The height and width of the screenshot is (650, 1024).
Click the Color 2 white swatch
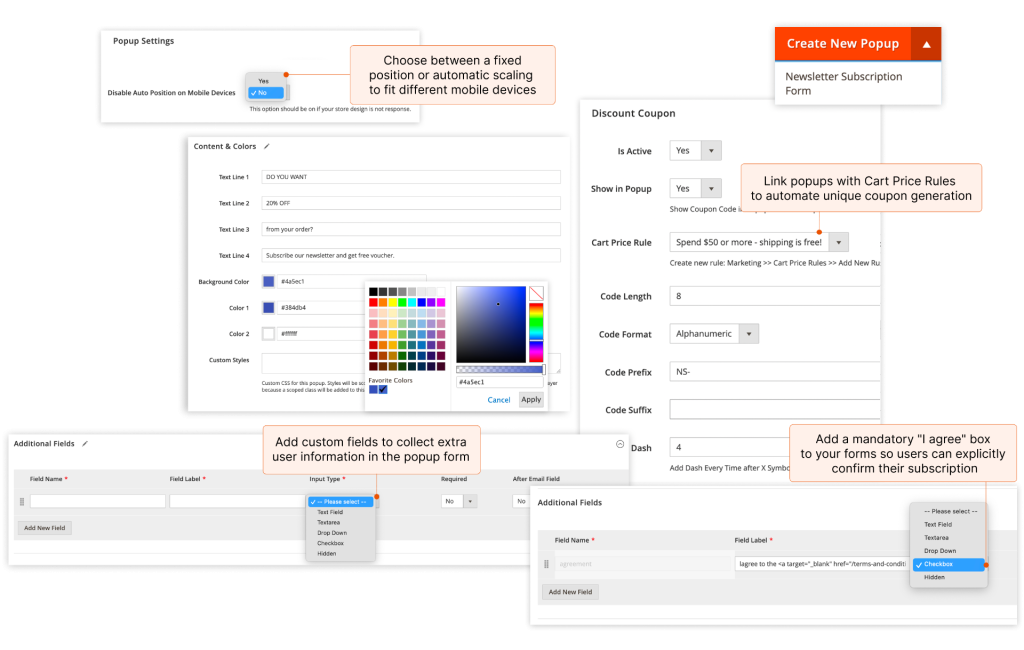click(x=268, y=334)
